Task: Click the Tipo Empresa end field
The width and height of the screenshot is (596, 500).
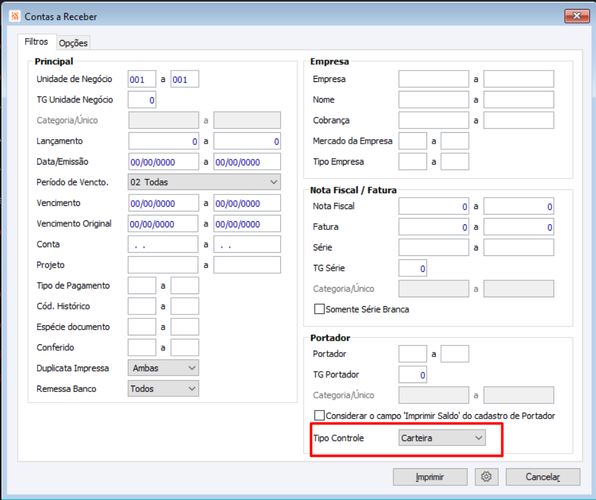Action: coord(455,162)
